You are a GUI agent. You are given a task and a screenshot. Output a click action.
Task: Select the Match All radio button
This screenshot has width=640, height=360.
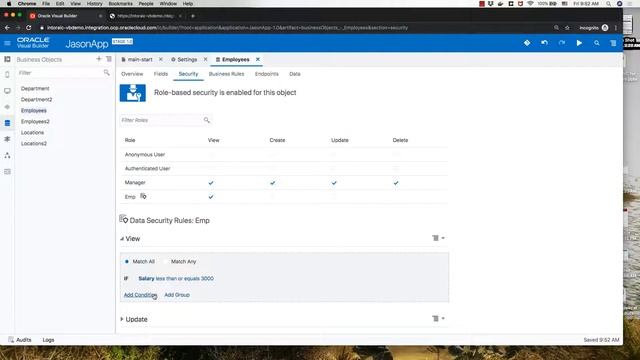[x=127, y=261]
